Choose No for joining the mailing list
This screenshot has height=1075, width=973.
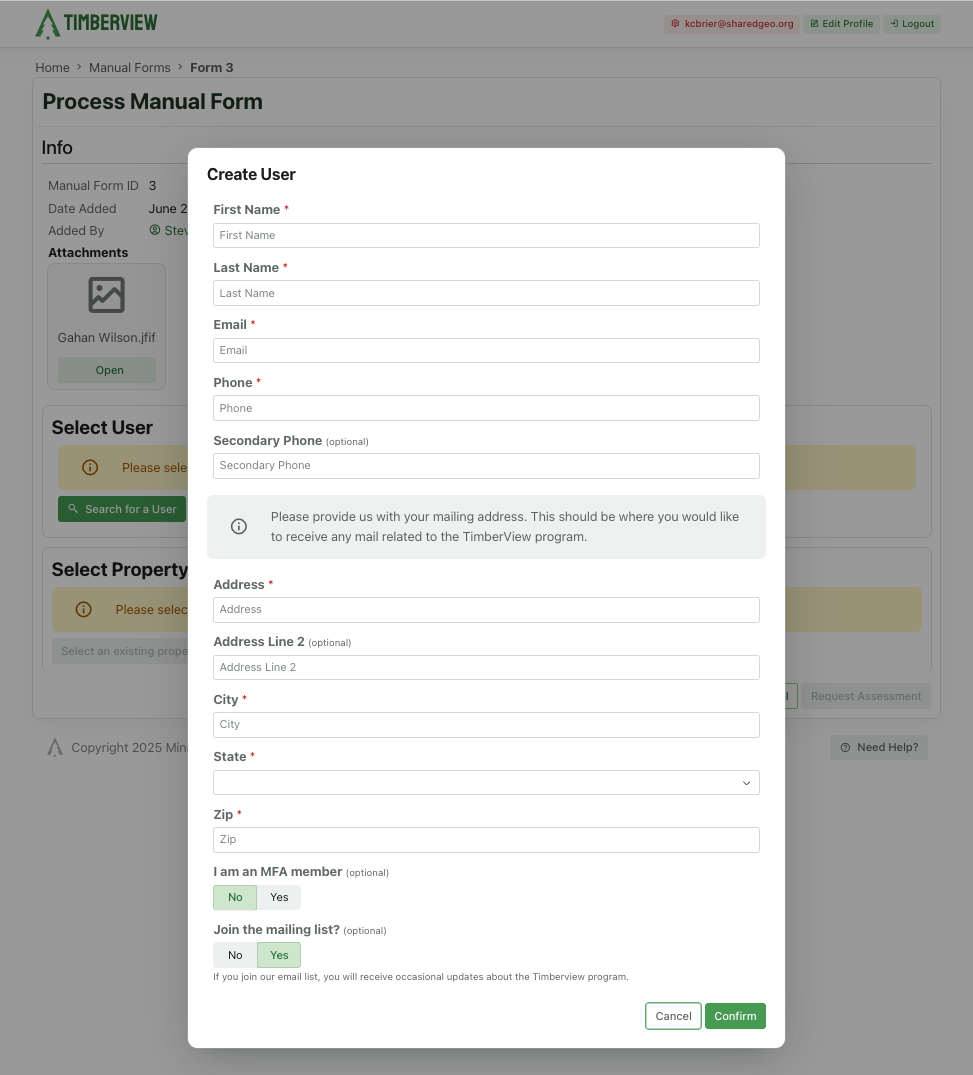coord(235,955)
